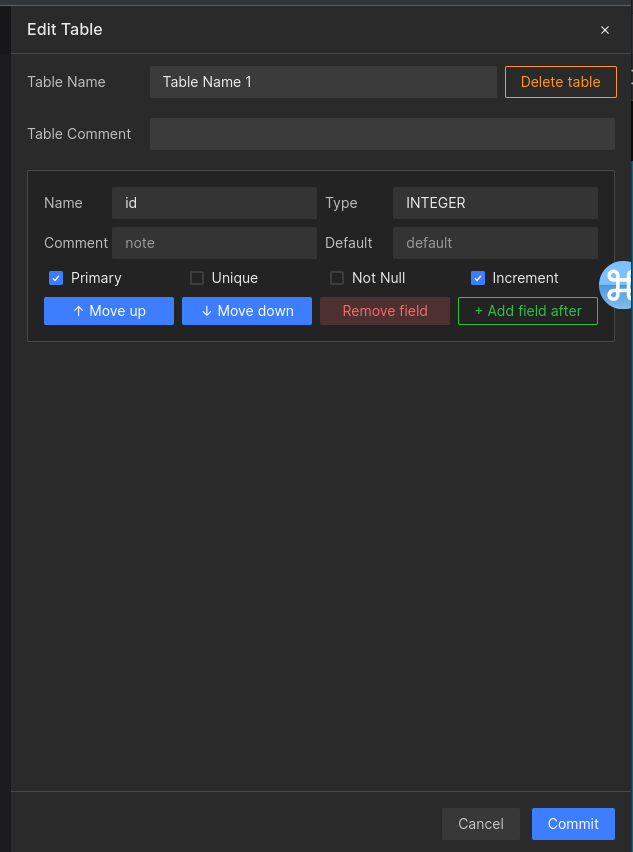The image size is (633, 852).
Task: Click the field Comment note input
Action: tap(214, 243)
